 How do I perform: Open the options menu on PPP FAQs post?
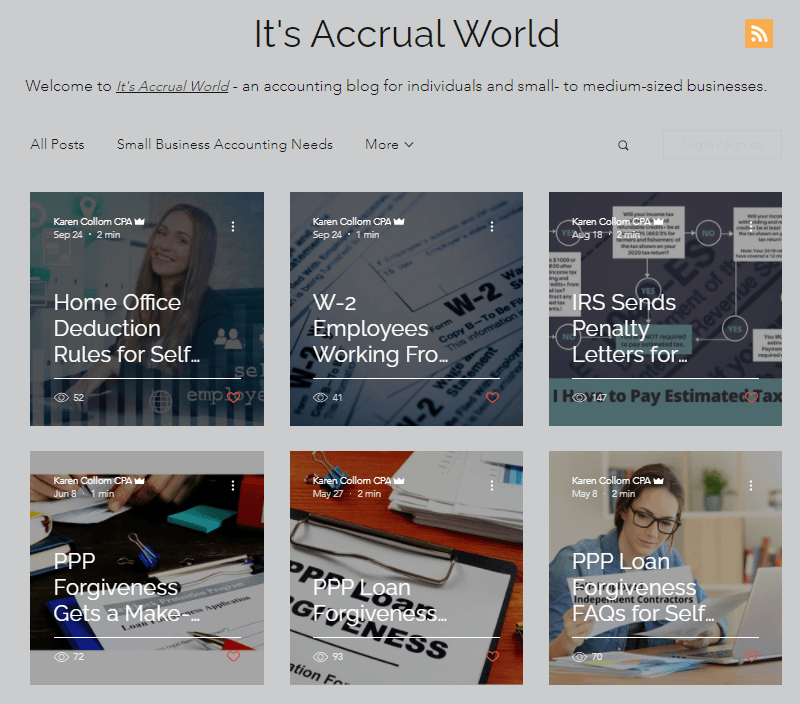[x=751, y=485]
